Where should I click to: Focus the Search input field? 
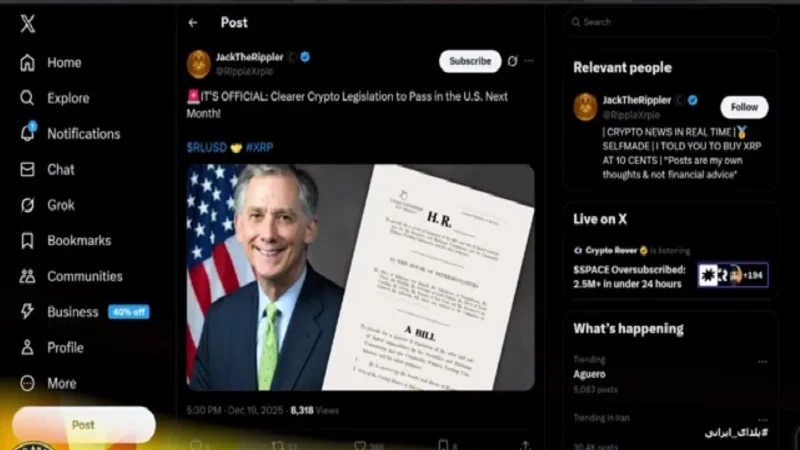(x=670, y=22)
